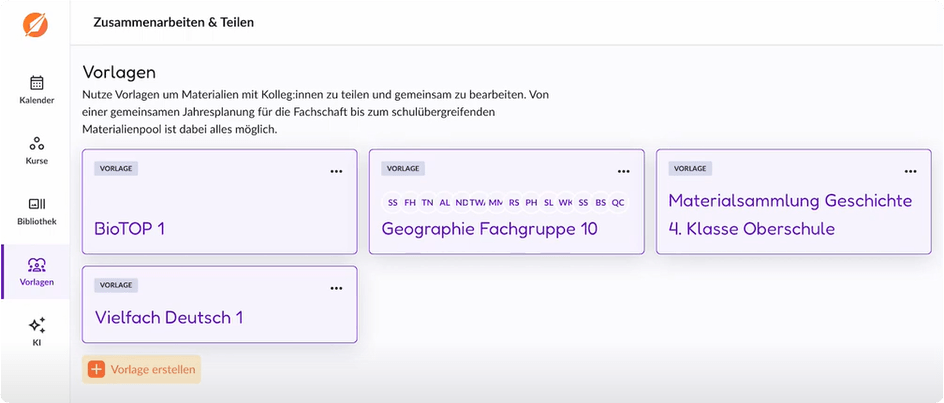Click the orange feather app logo
944x403 pixels.
pos(36,24)
